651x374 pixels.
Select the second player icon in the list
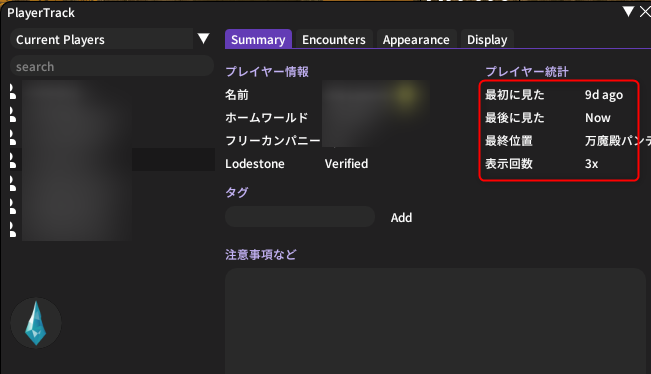click(13, 115)
